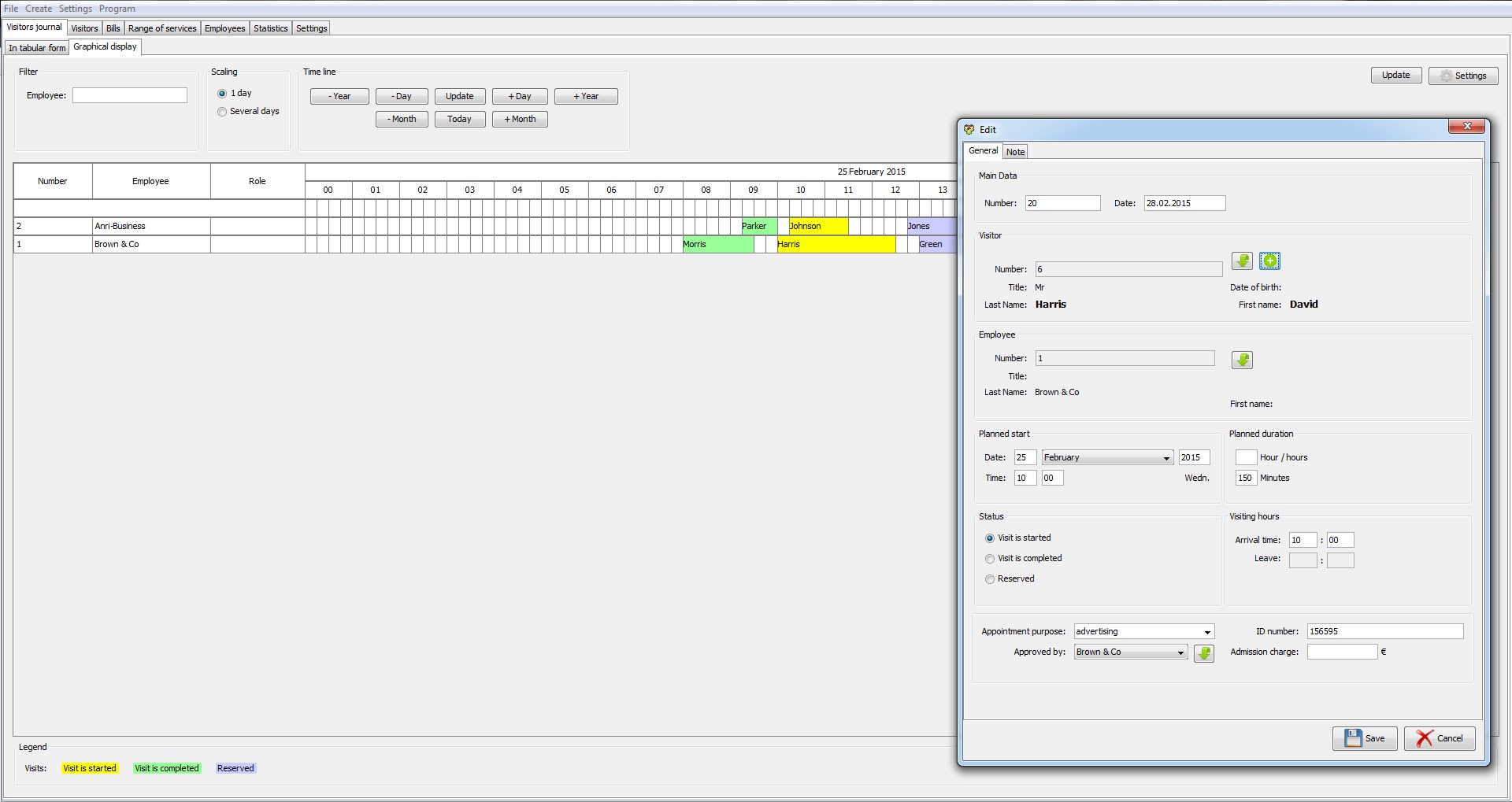
Task: Select Harris visit block in timeline
Action: (836, 244)
